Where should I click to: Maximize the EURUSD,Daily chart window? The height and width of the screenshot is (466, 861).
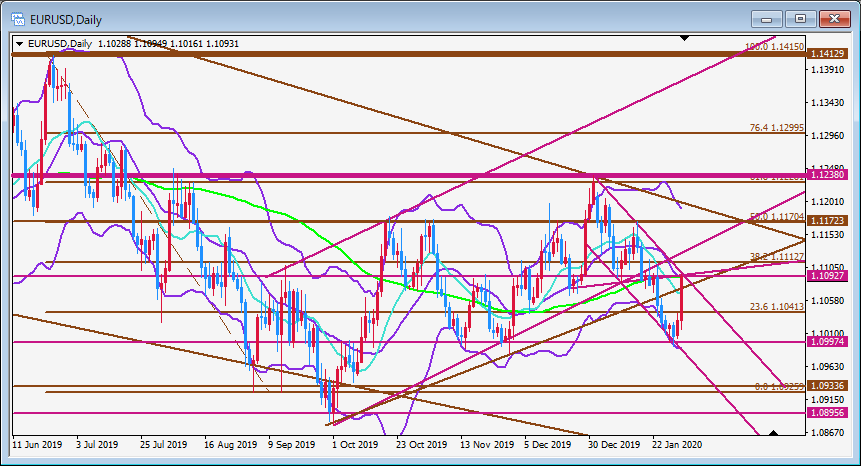(800, 19)
